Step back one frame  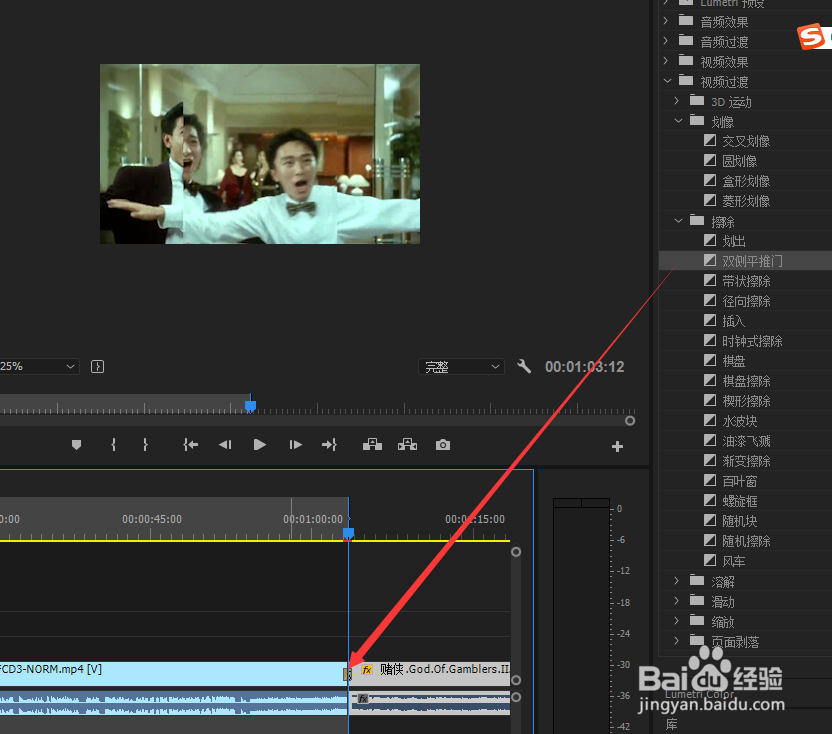(225, 445)
